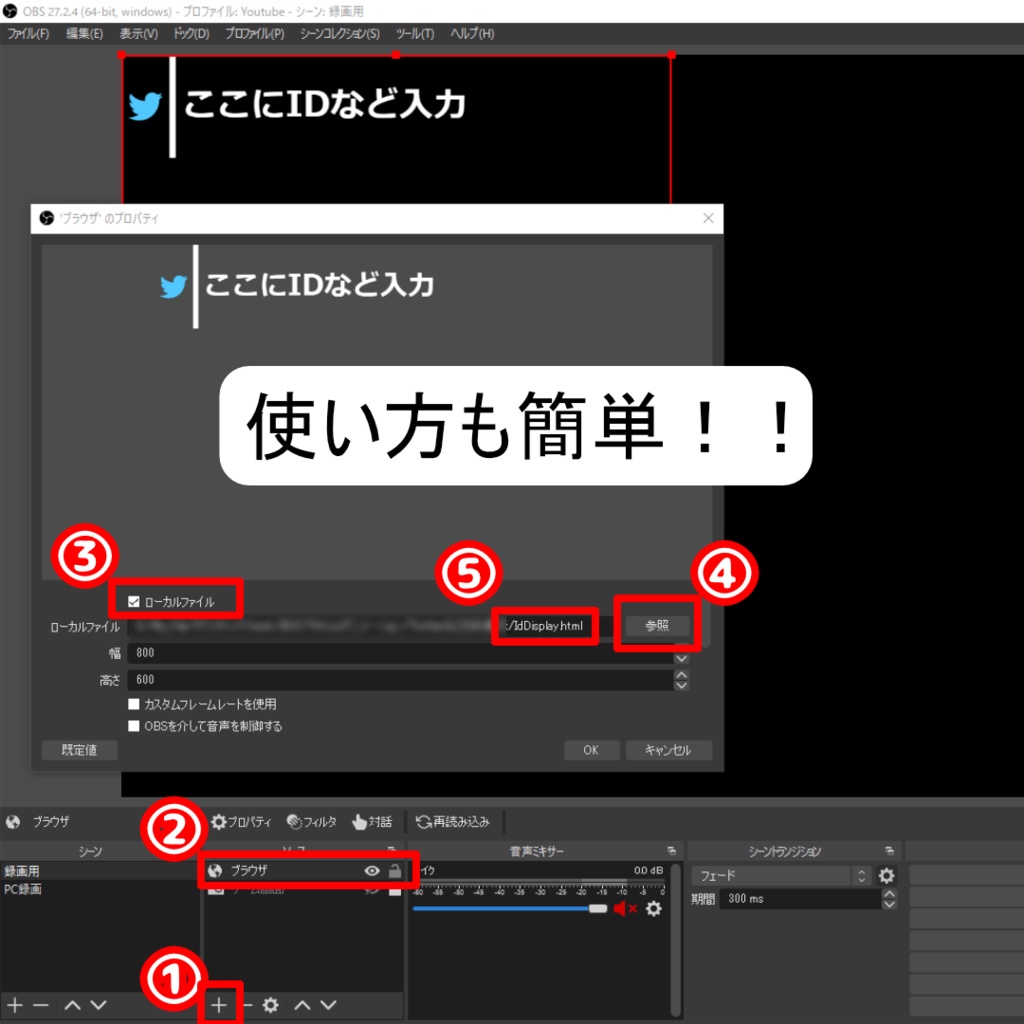Click 再読み込み to refresh the browser source
The height and width of the screenshot is (1024, 1024).
click(x=450, y=821)
